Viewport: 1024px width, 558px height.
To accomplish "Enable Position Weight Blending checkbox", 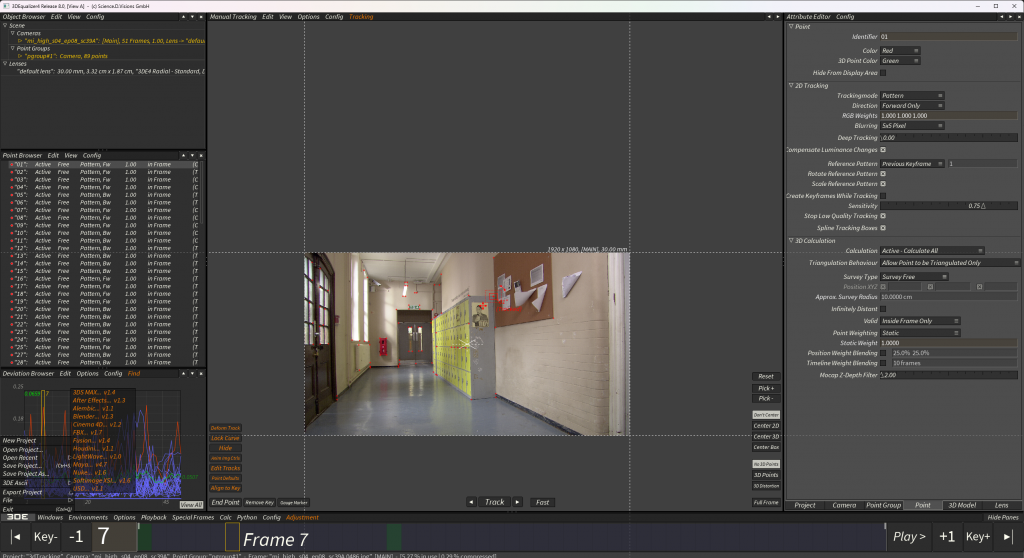I will point(883,353).
